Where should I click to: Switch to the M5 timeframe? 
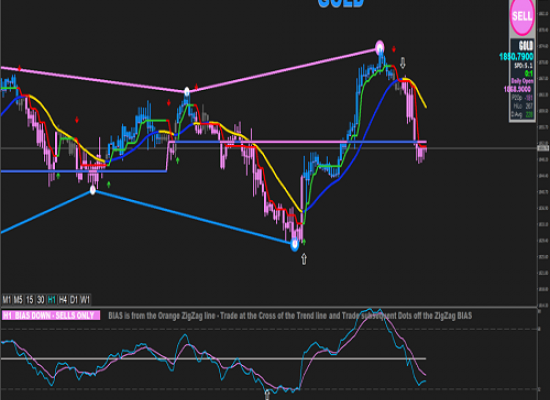[18, 300]
